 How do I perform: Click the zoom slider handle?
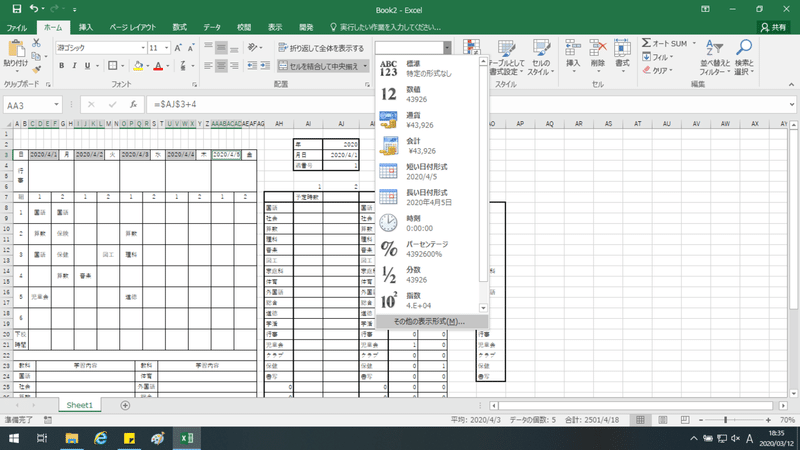(725, 420)
